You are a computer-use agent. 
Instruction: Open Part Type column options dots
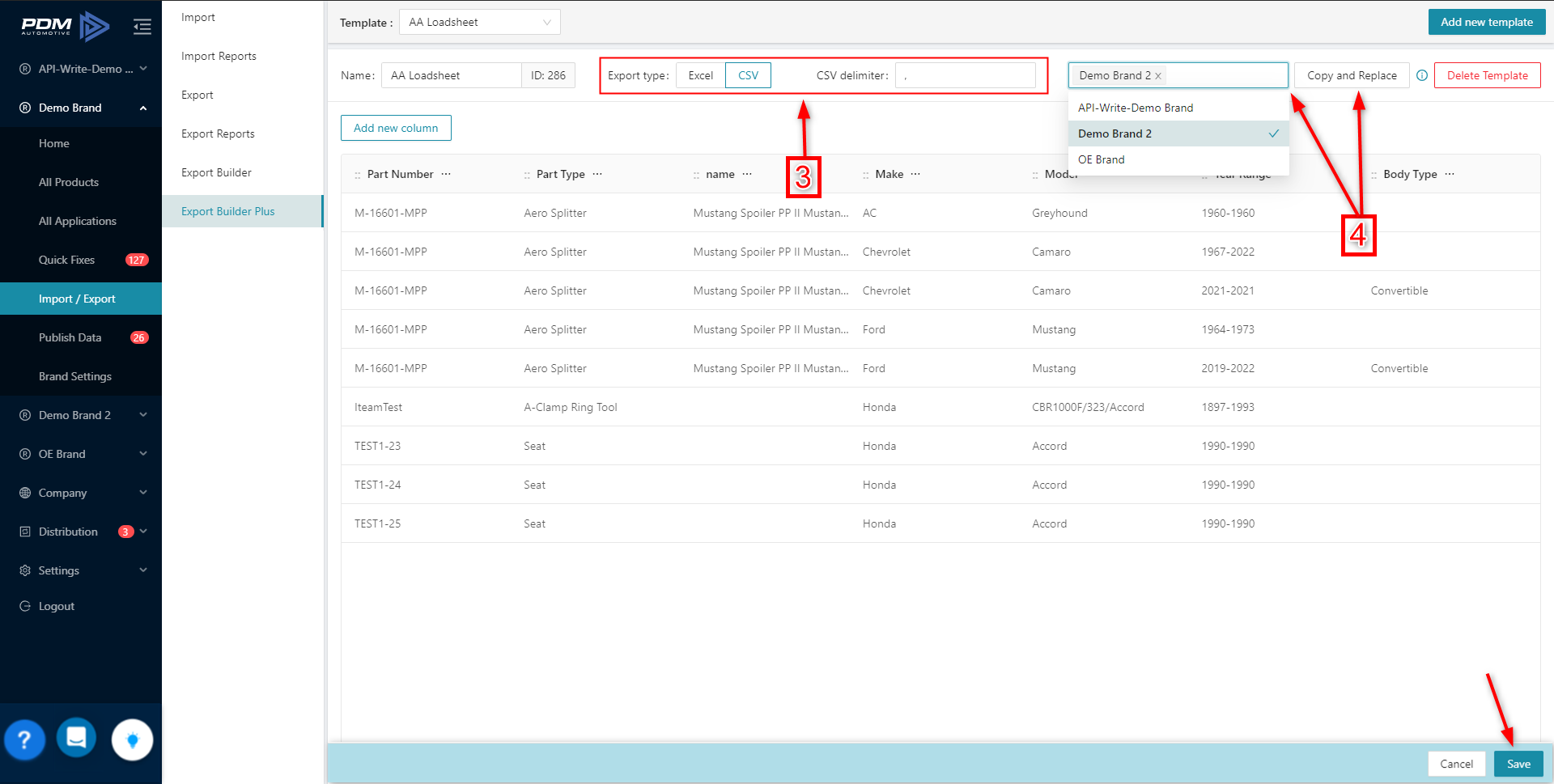pyautogui.click(x=597, y=174)
